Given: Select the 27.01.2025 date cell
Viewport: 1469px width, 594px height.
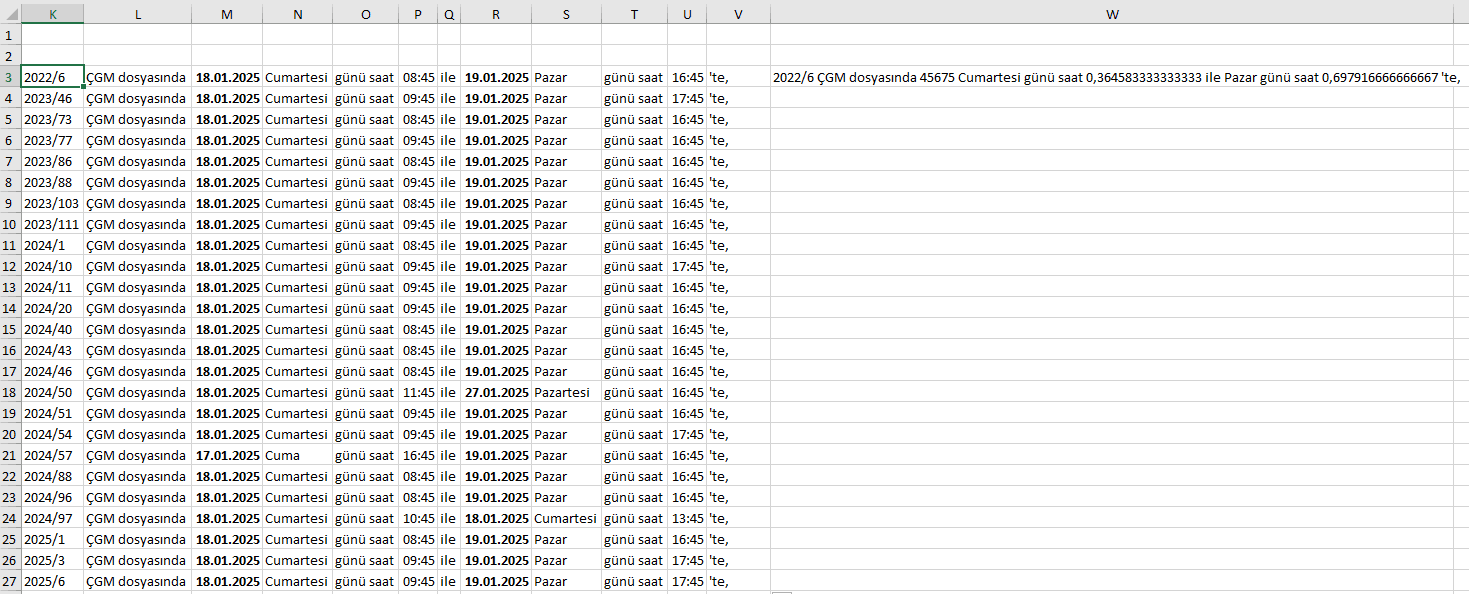Looking at the screenshot, I should pyautogui.click(x=496, y=392).
